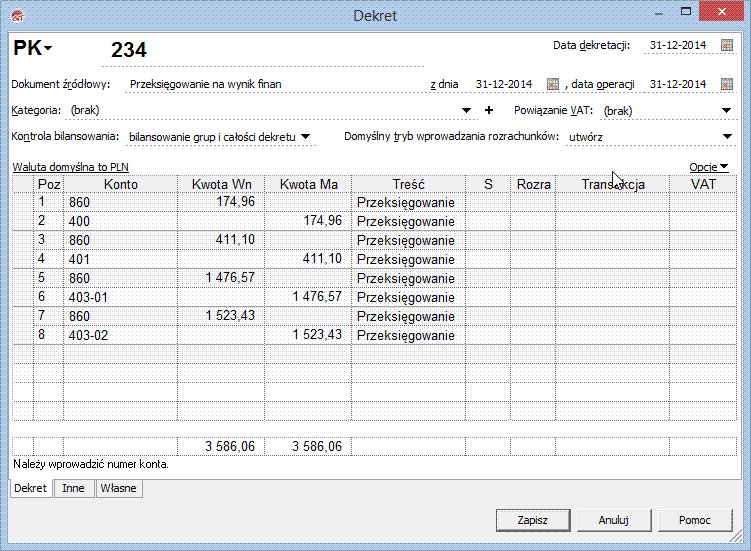
Task: Minimize the Dekret window
Action: tap(659, 13)
